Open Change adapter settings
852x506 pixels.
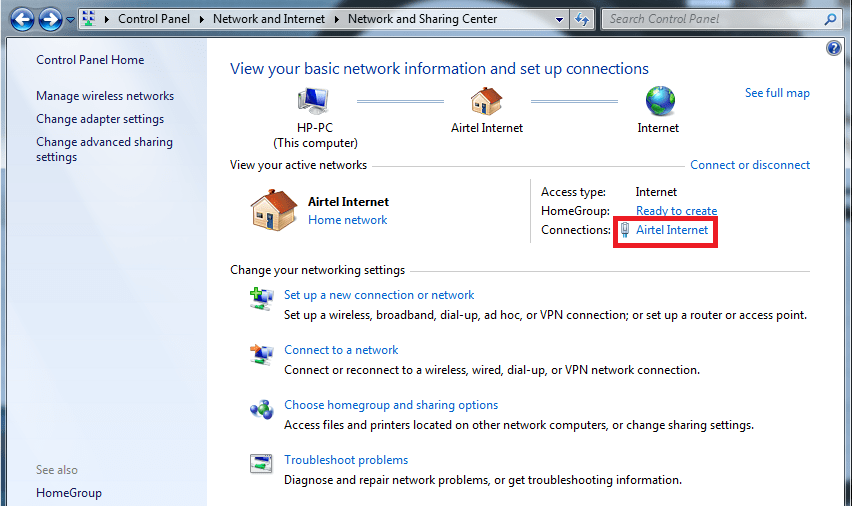[x=100, y=119]
